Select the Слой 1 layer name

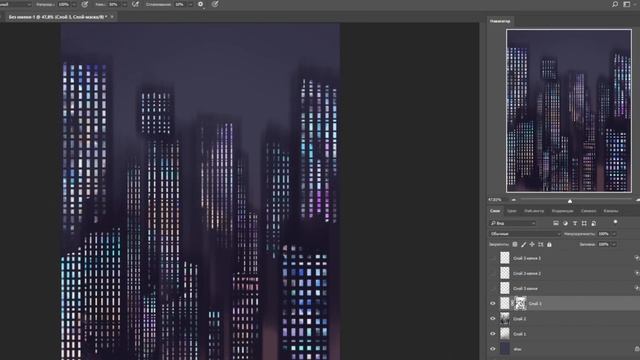pyautogui.click(x=520, y=333)
